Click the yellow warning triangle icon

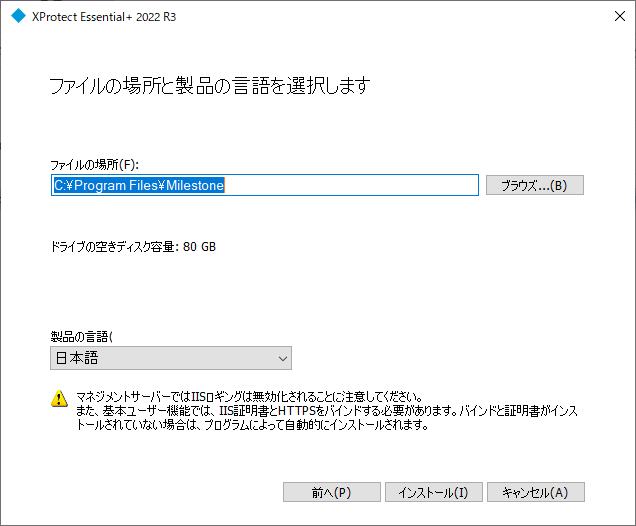point(59,398)
